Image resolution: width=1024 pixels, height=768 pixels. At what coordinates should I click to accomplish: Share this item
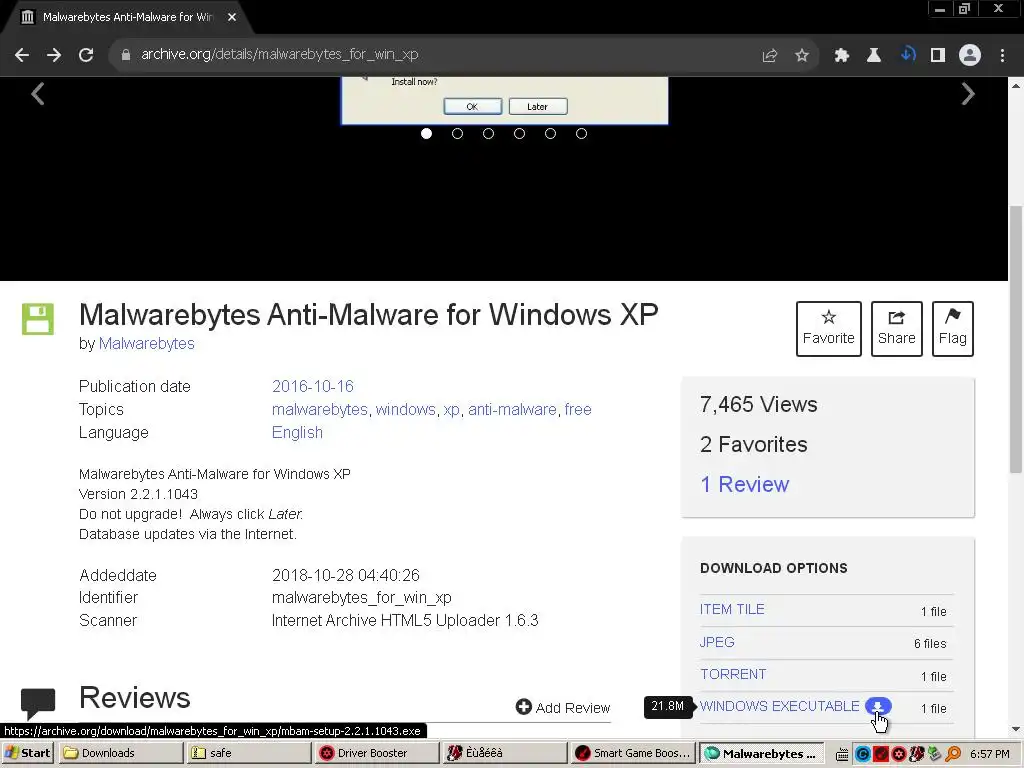point(897,328)
